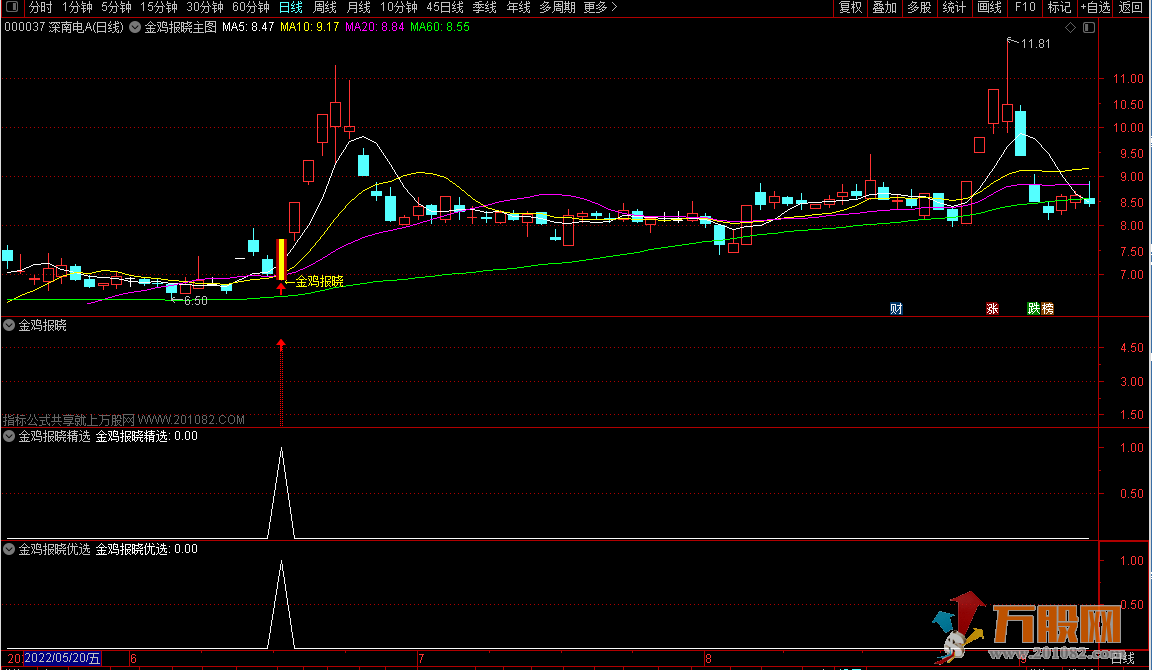1152x670 pixels.
Task: Click the highlighted yellow signal candlestick
Action: pos(281,259)
